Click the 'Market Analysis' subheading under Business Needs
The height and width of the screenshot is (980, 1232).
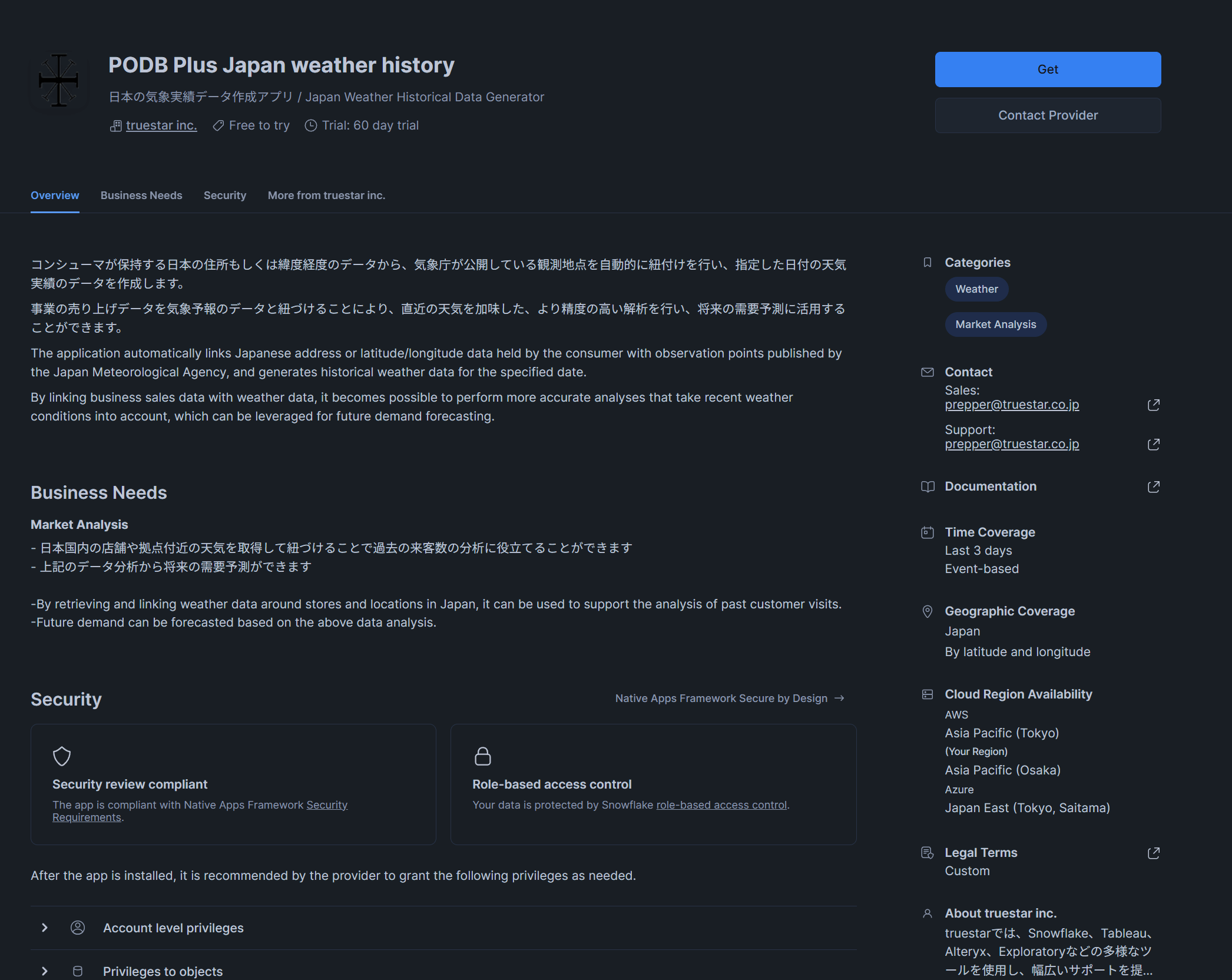[80, 525]
